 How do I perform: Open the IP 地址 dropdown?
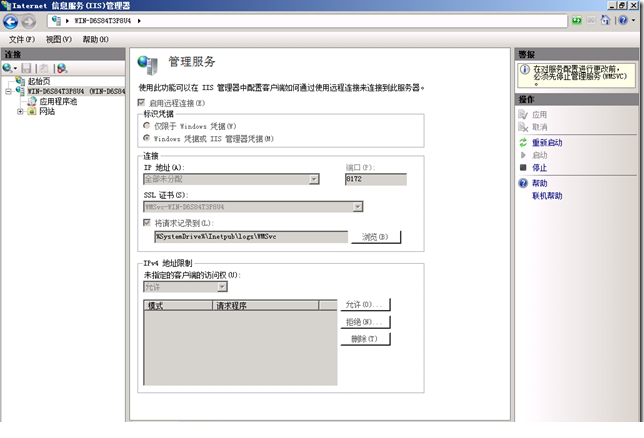tap(314, 179)
